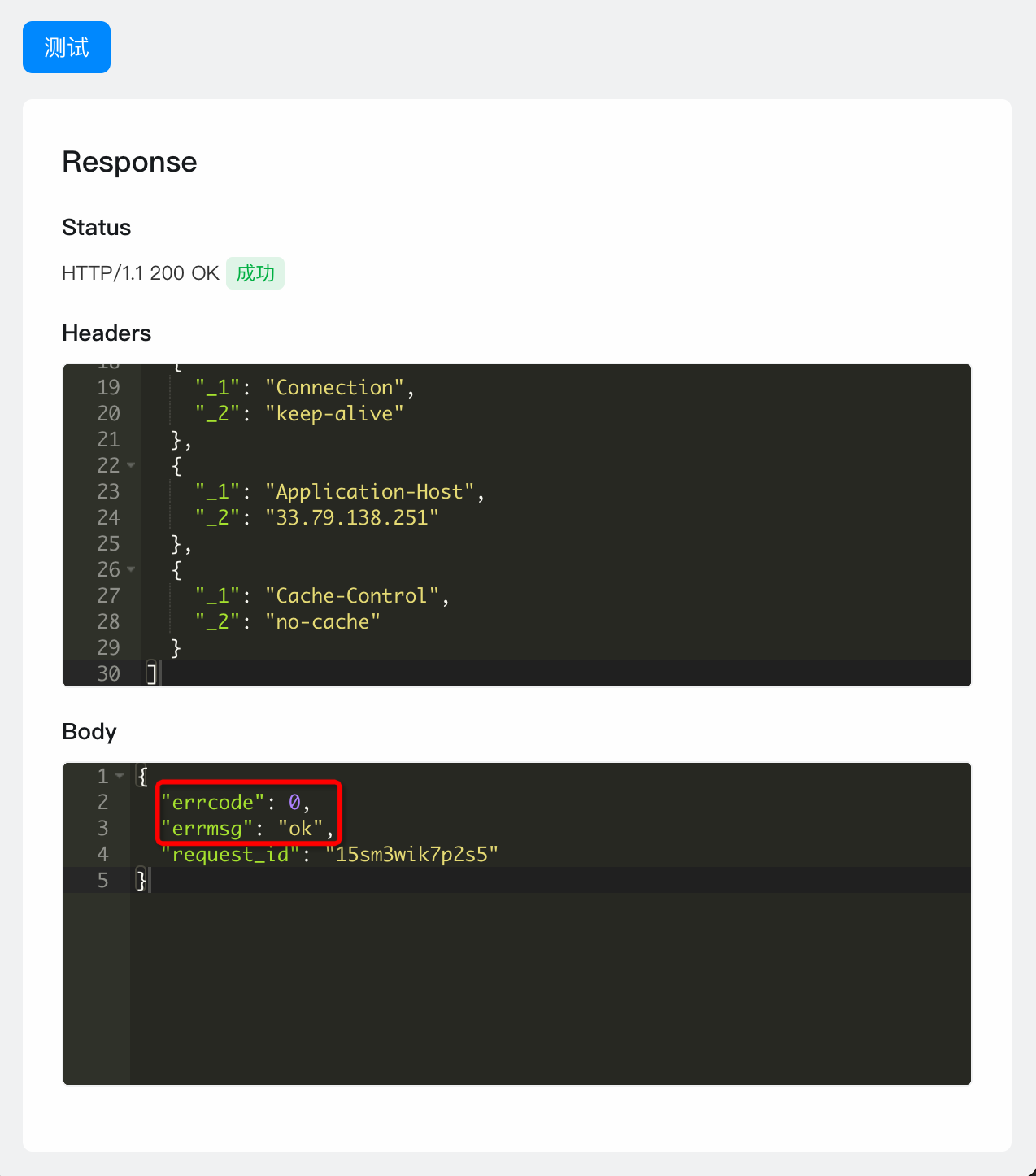Place cursor on the "33.79.138.251" value
The height and width of the screenshot is (1176, 1036).
coord(351,518)
